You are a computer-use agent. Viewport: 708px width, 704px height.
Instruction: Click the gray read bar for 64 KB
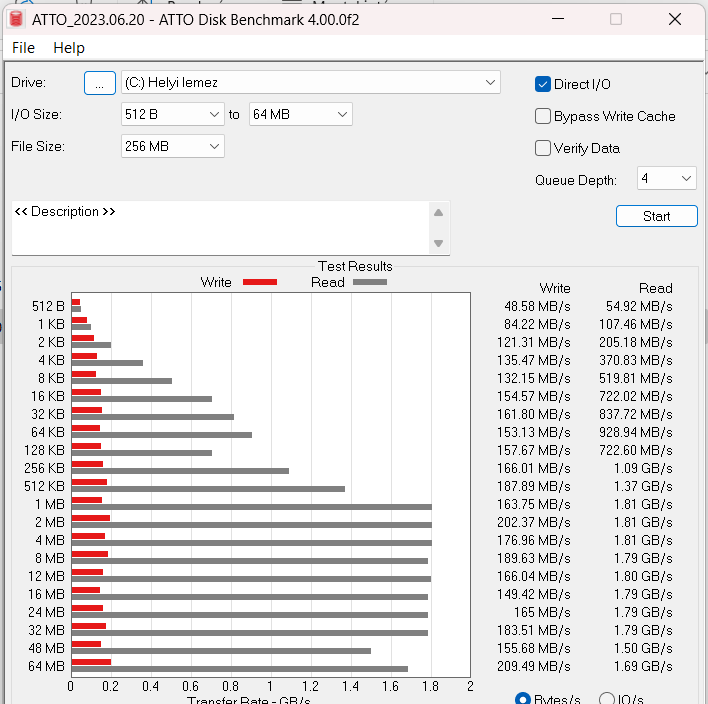pos(162,435)
